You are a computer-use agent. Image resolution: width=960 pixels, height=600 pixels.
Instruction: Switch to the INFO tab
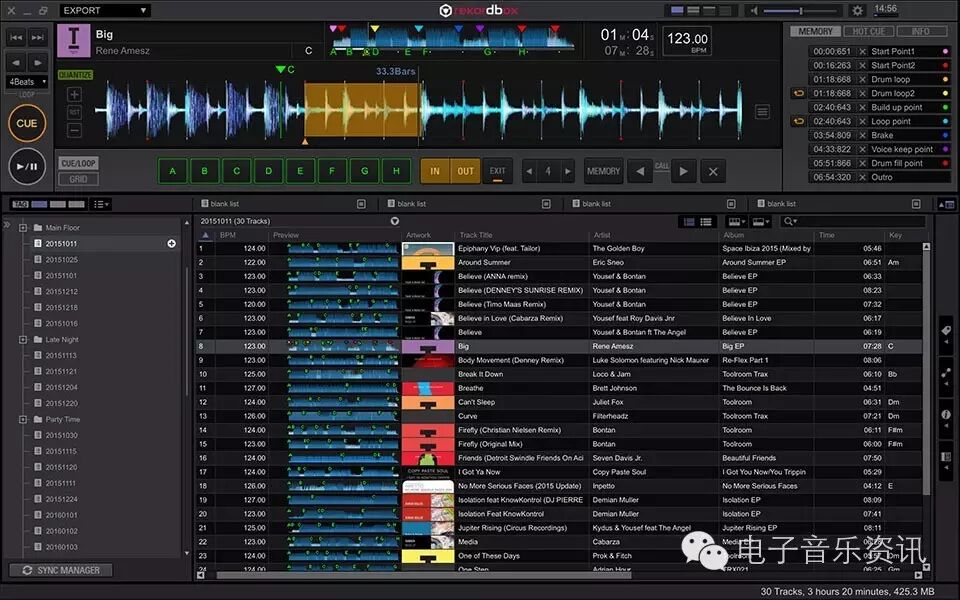click(920, 31)
